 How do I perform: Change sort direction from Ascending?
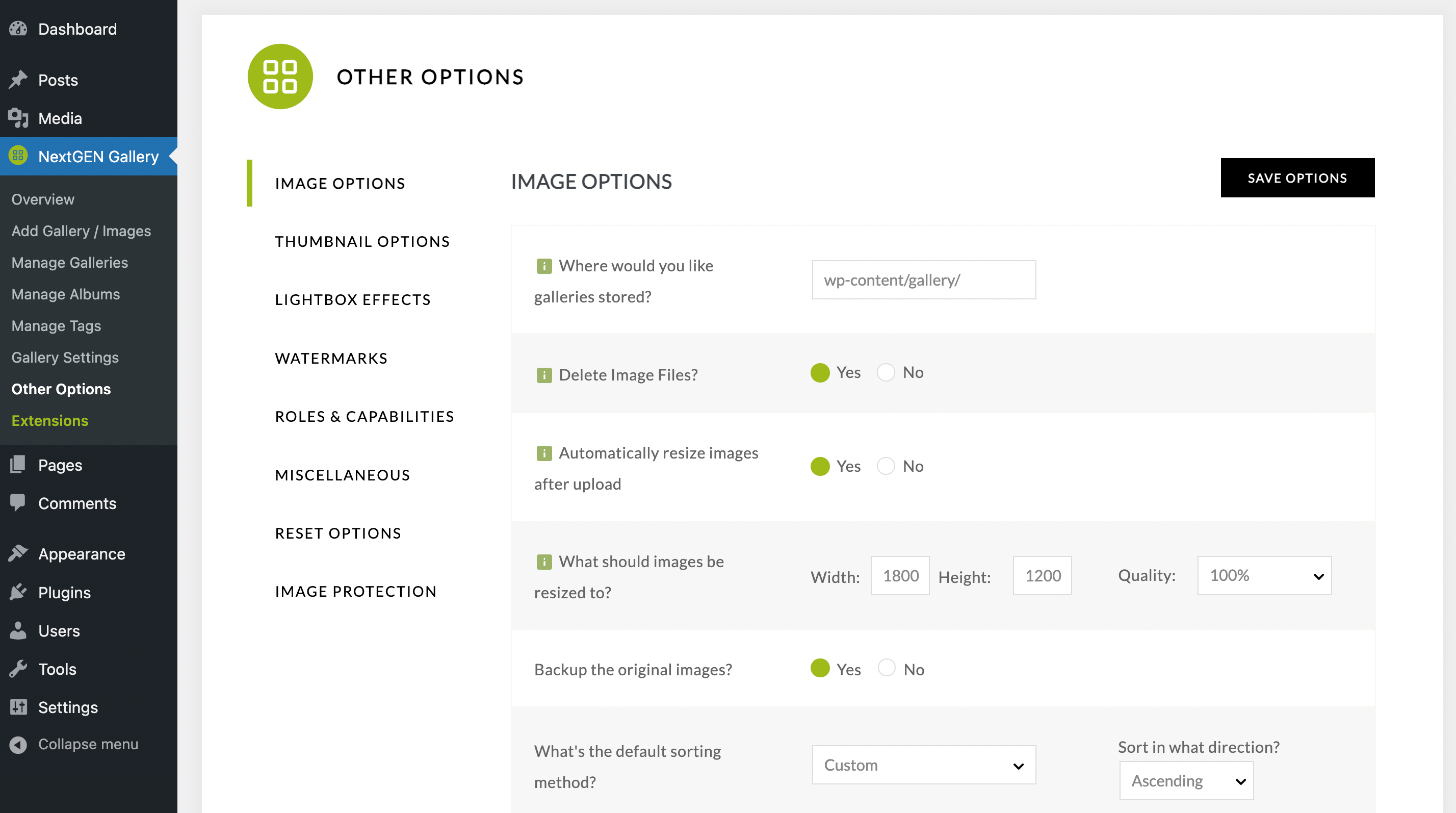click(1186, 780)
